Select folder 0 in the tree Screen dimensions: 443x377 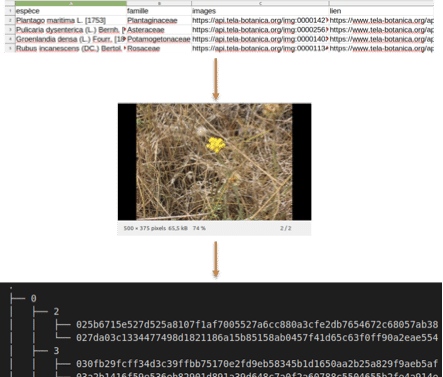coord(33,298)
